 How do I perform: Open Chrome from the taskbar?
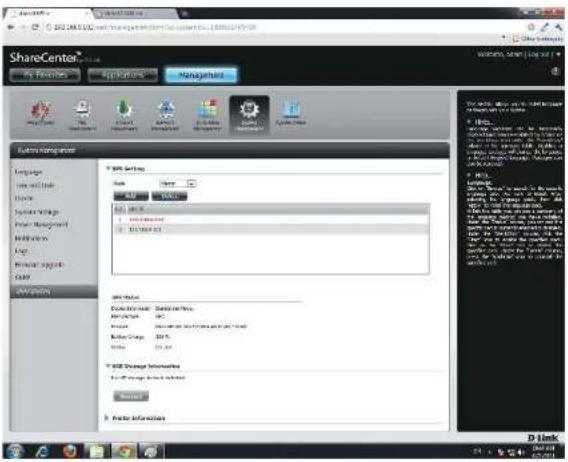[124, 451]
